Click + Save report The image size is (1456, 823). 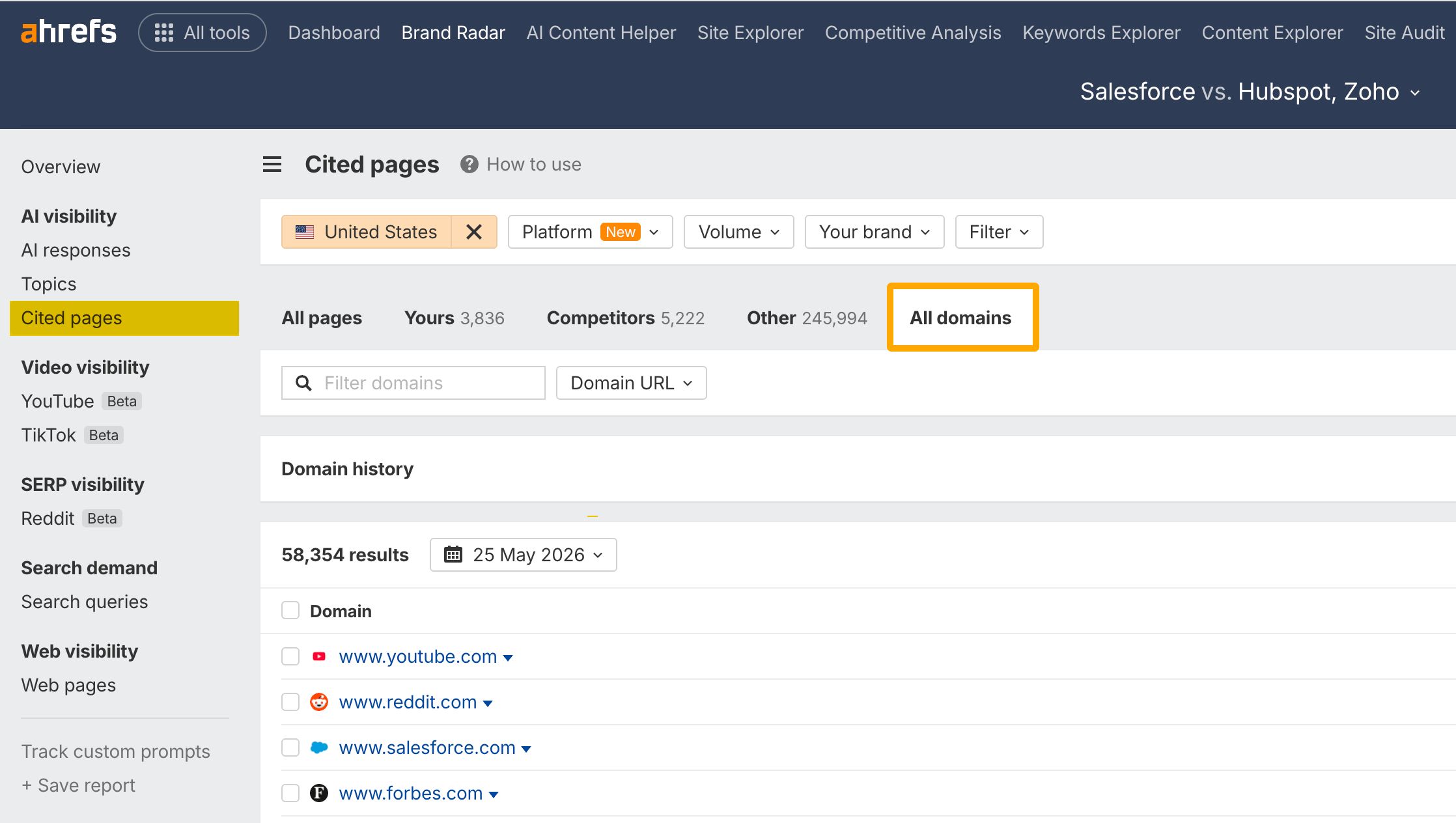pos(78,785)
